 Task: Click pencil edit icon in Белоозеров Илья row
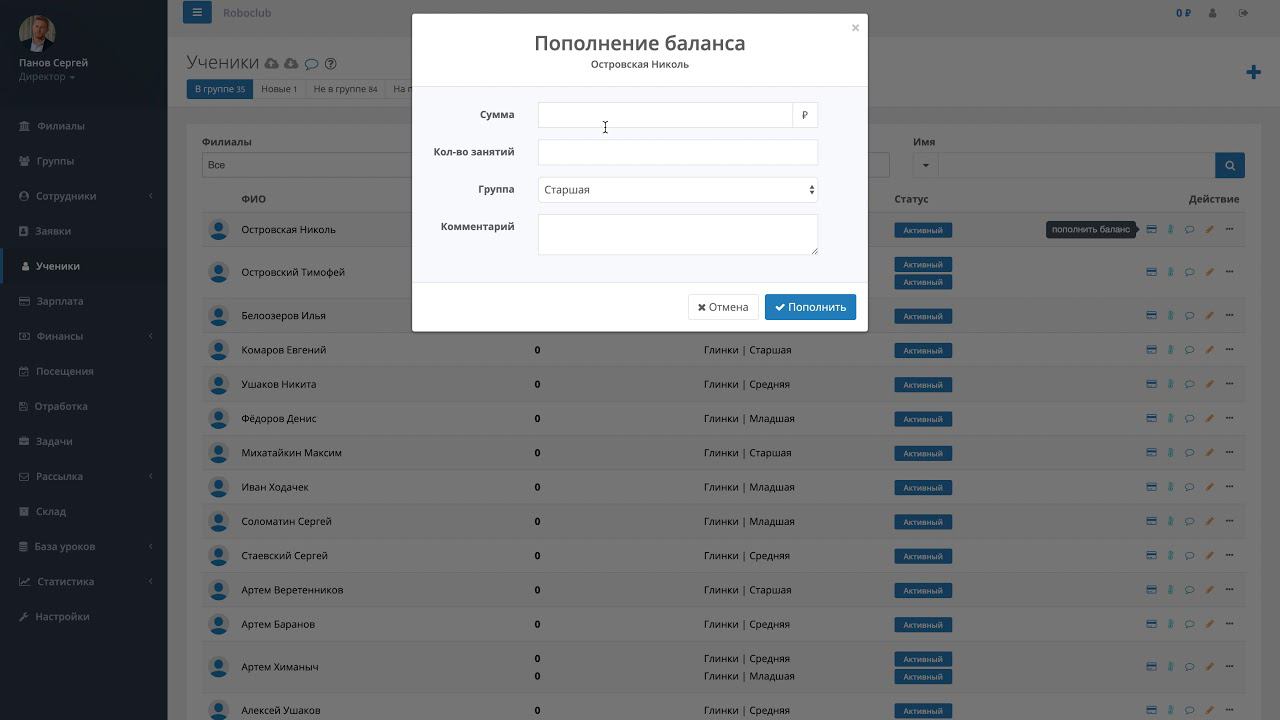1209,316
